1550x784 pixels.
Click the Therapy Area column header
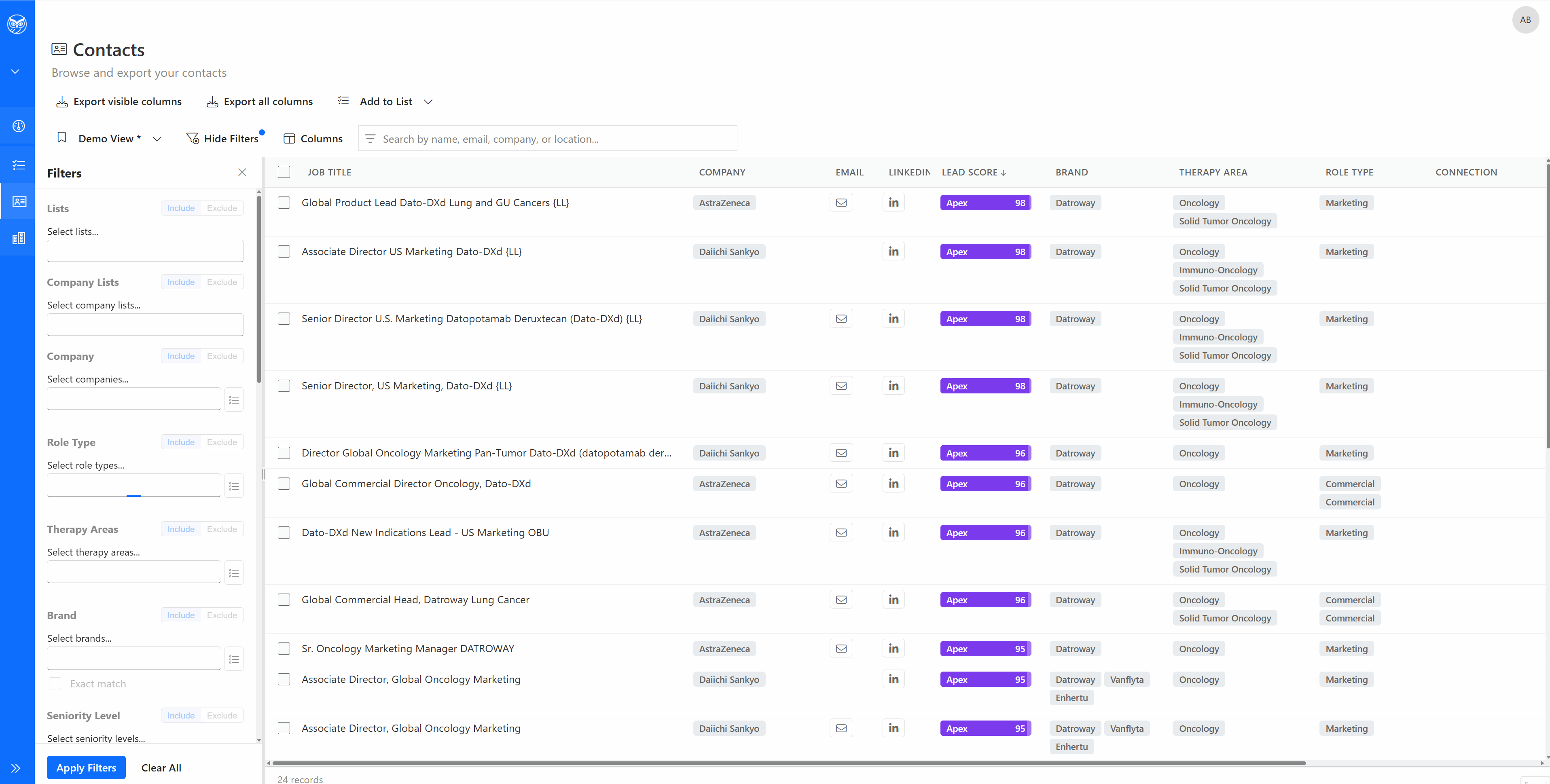tap(1213, 172)
